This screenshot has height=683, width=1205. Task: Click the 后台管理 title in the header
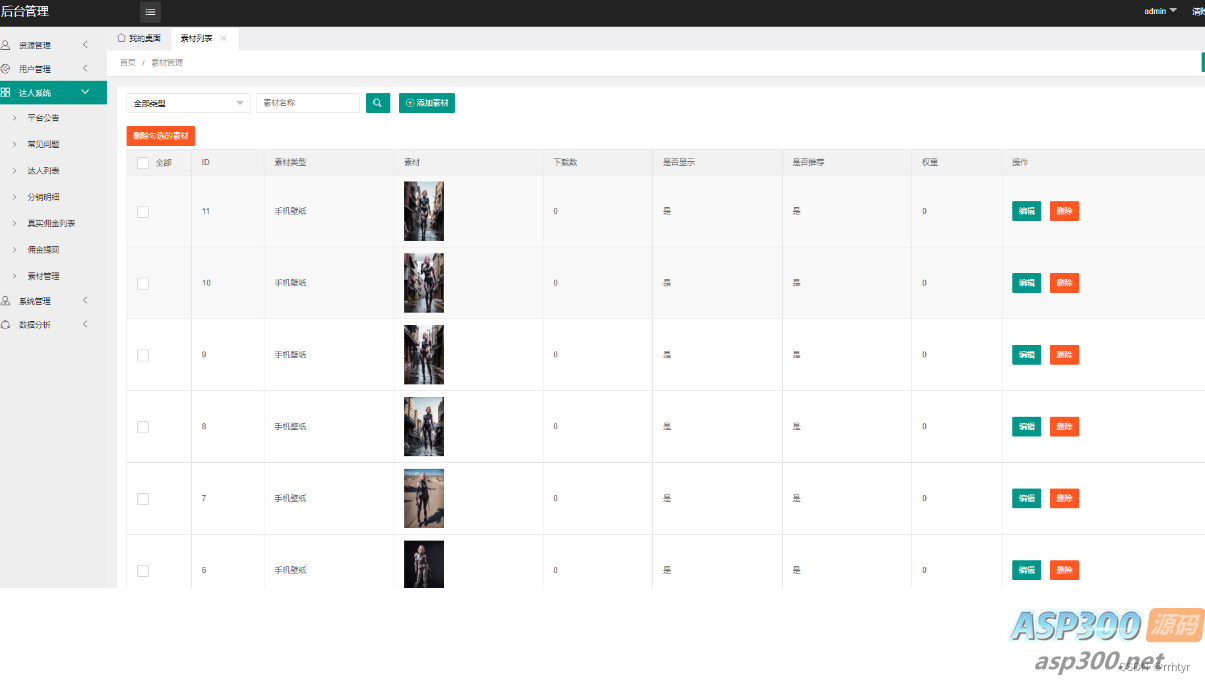[25, 12]
